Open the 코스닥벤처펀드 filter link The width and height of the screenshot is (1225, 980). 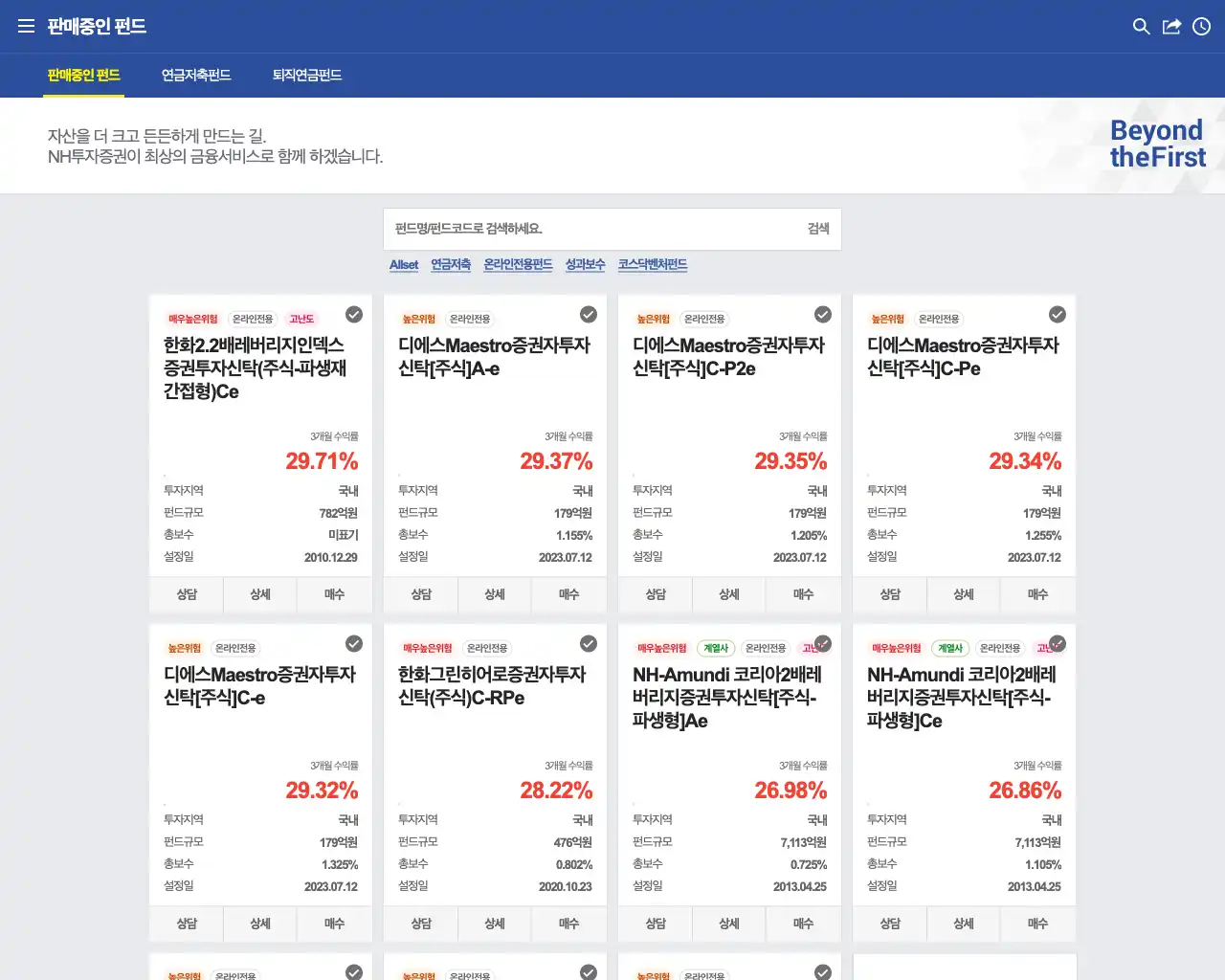pos(653,265)
